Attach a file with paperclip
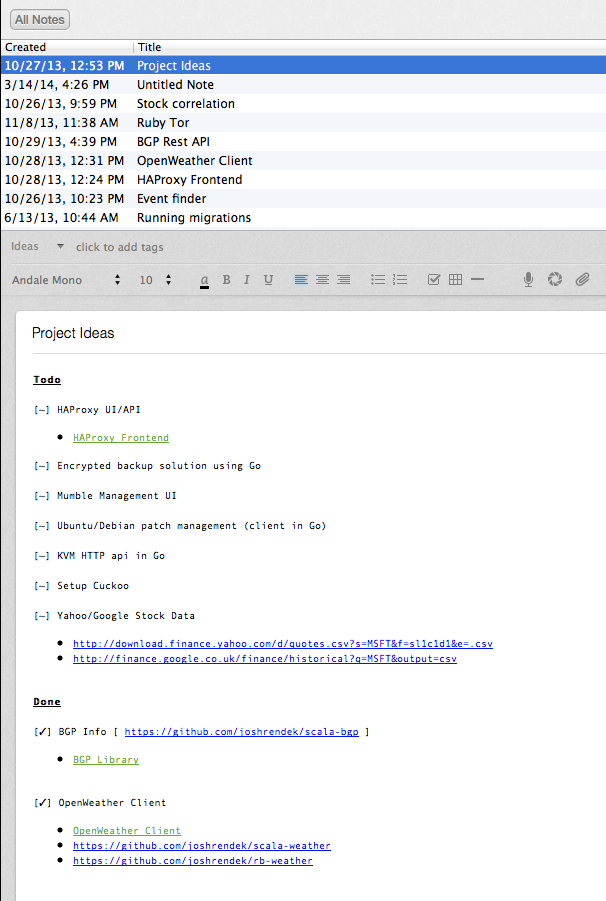This screenshot has height=901, width=606. [x=582, y=280]
